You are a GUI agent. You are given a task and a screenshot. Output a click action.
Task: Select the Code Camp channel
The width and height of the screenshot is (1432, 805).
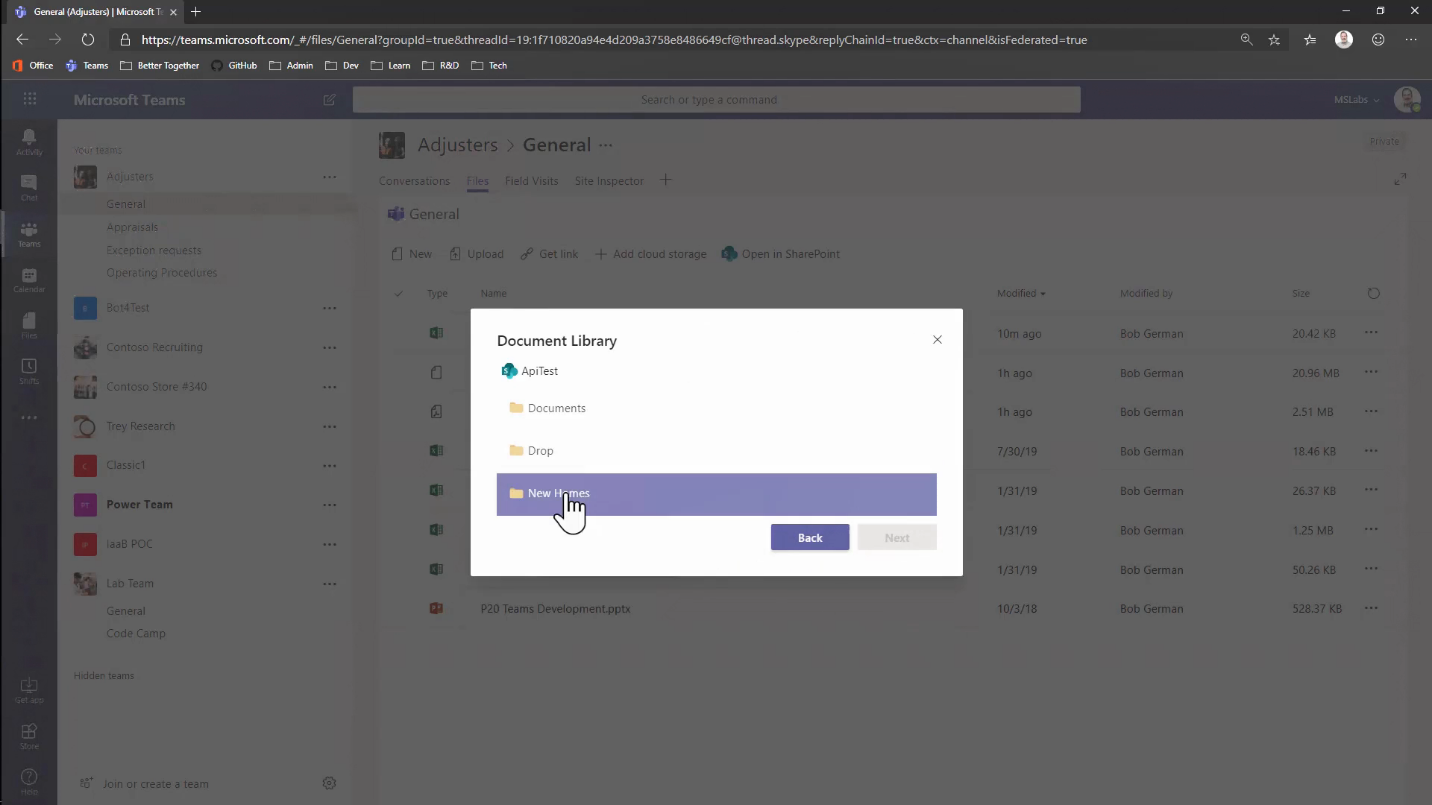[136, 634]
